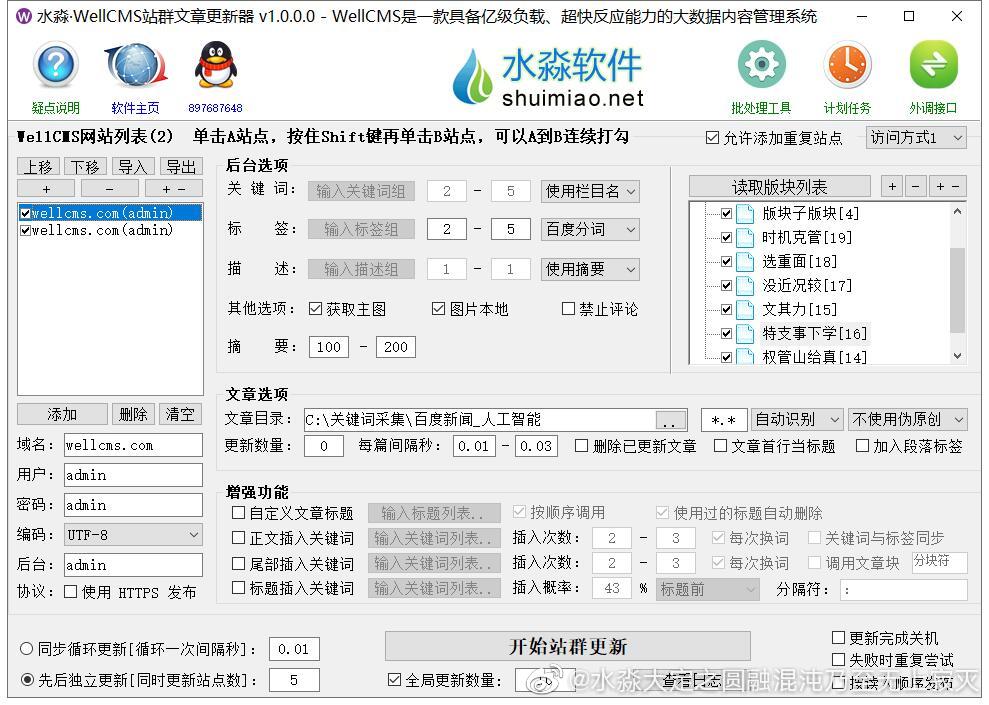Open the 外调接口 green arrows icon

933,64
